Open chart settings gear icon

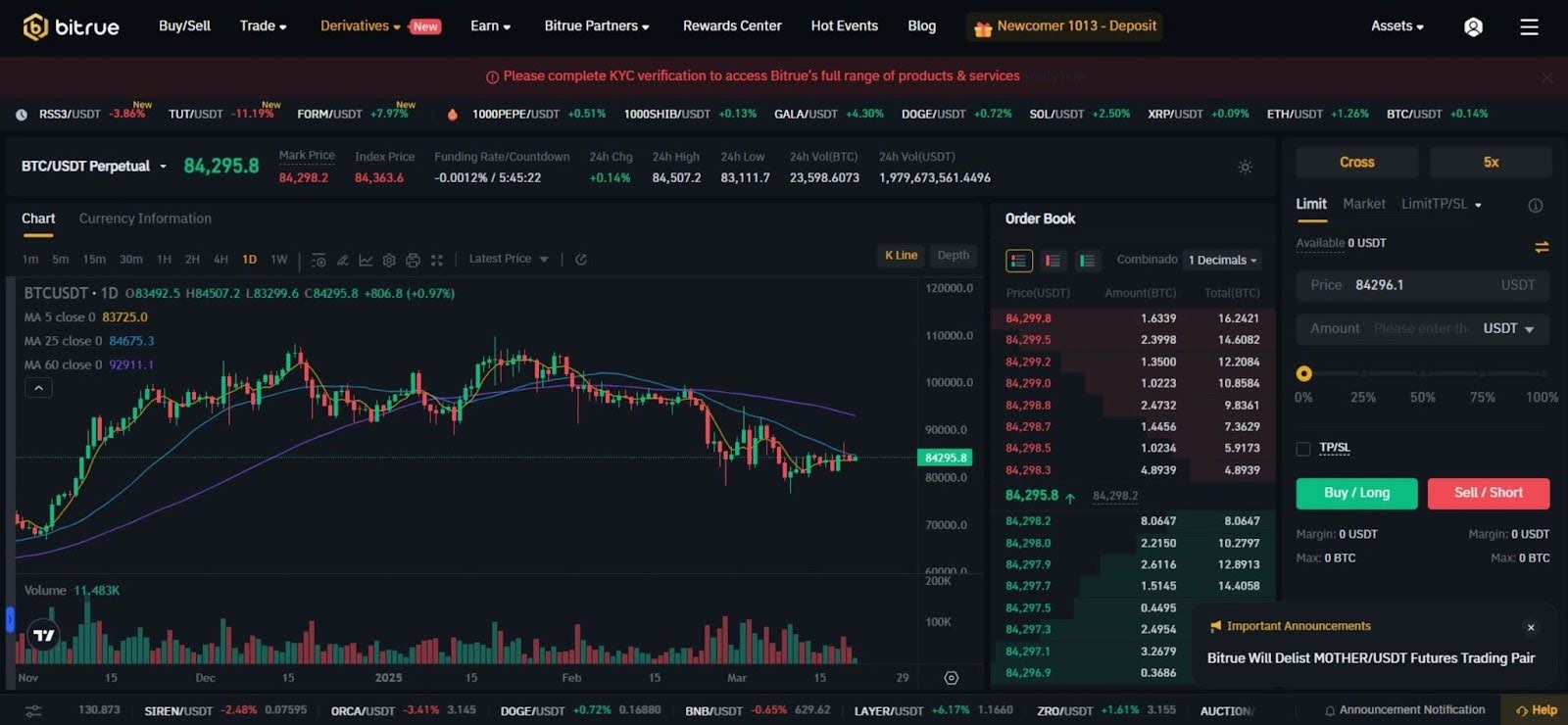pos(389,260)
